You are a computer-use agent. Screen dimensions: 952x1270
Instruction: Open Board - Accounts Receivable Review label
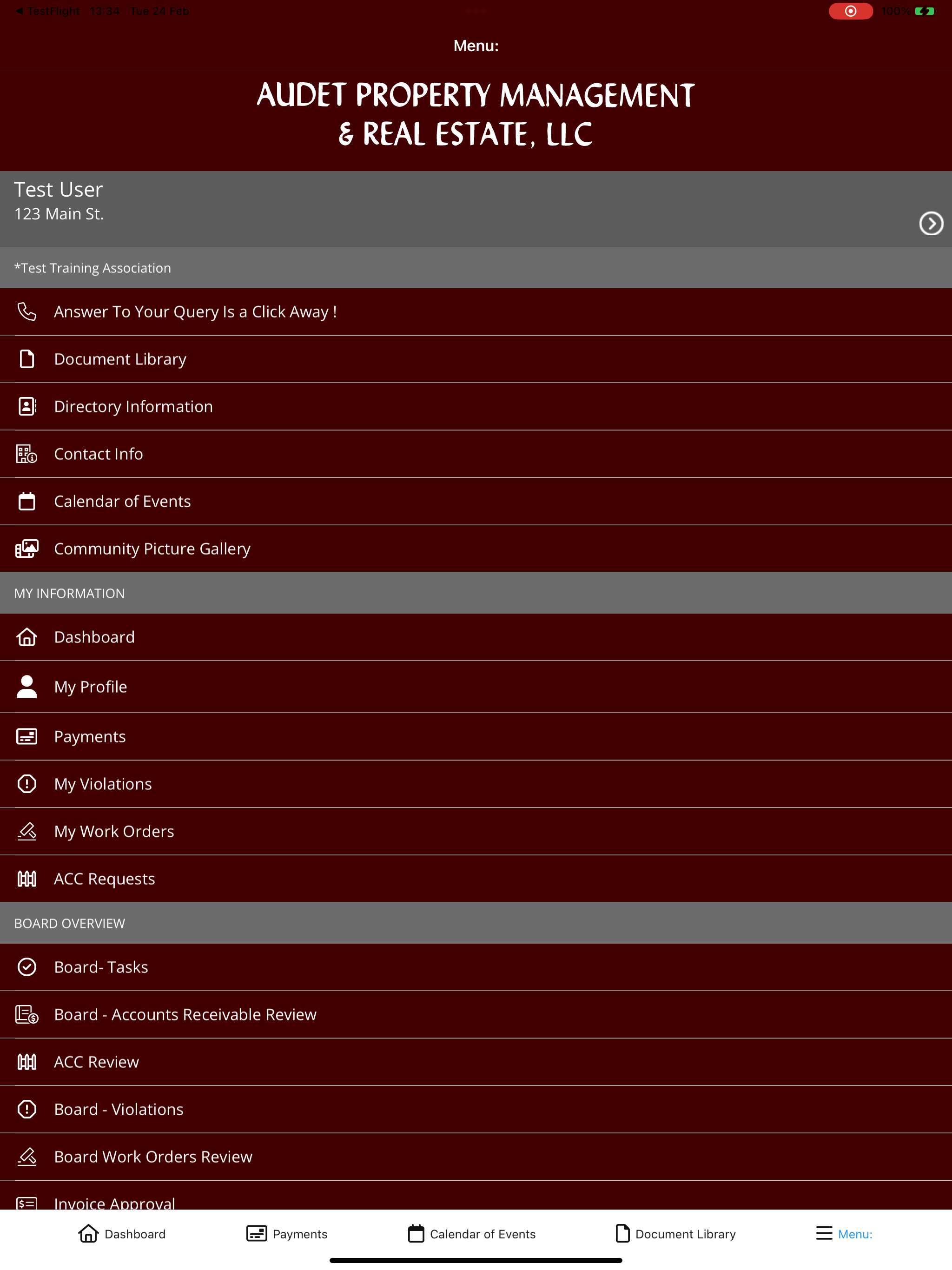[185, 1014]
